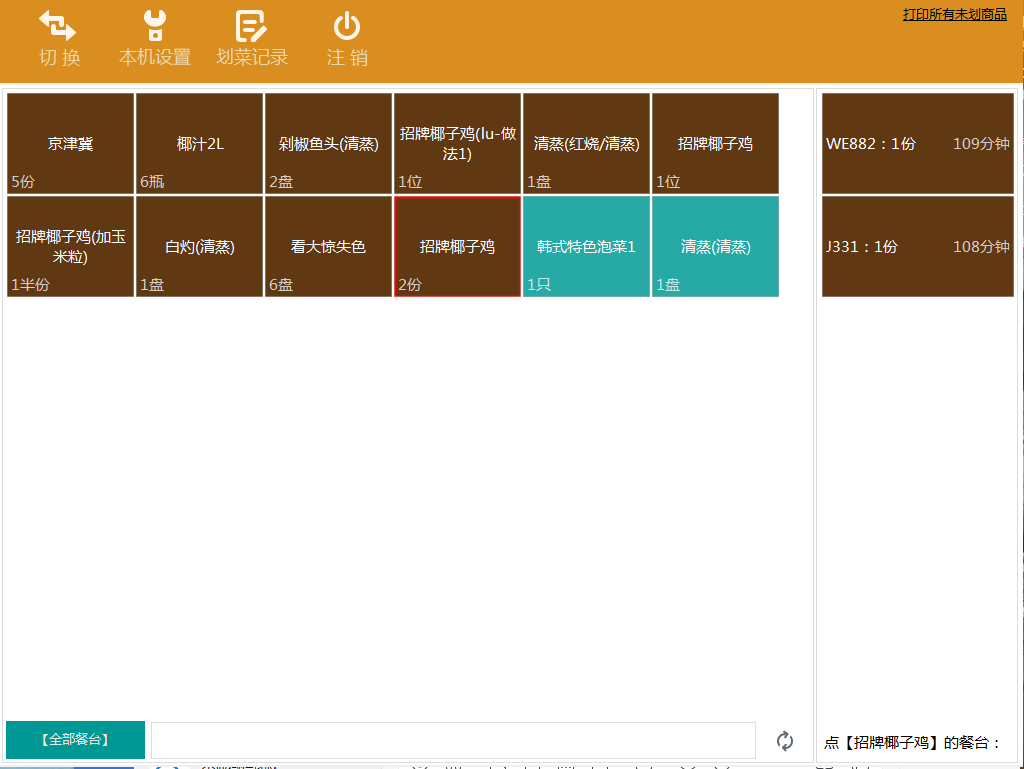
Task: Select 招牌椰子鸡(lu-做法1) tile
Action: pos(457,144)
